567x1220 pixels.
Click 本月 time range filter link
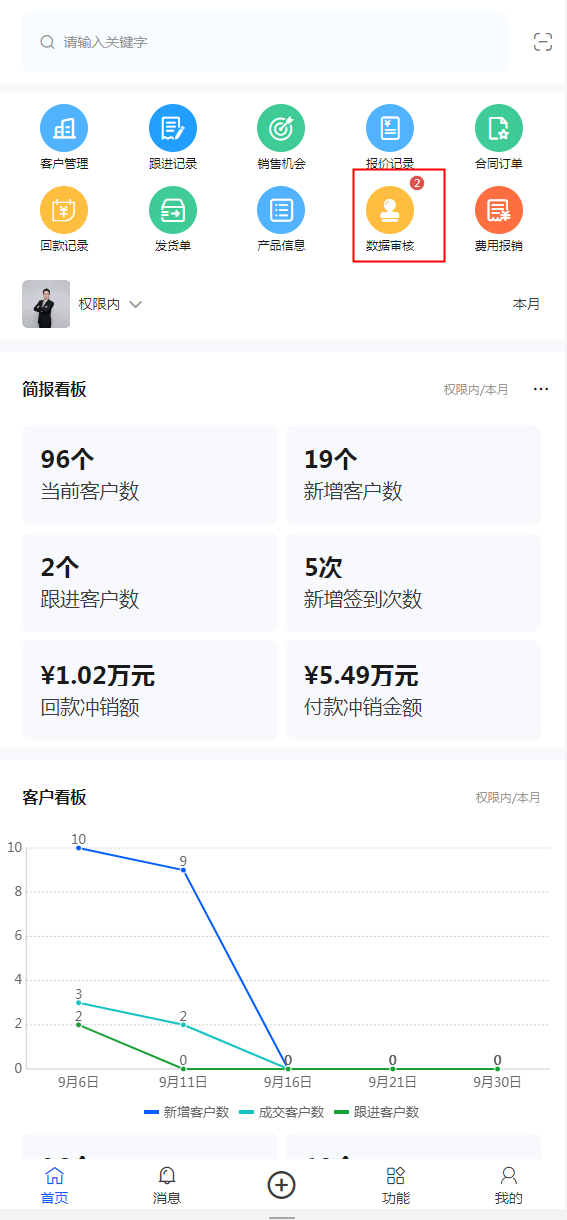(x=527, y=304)
